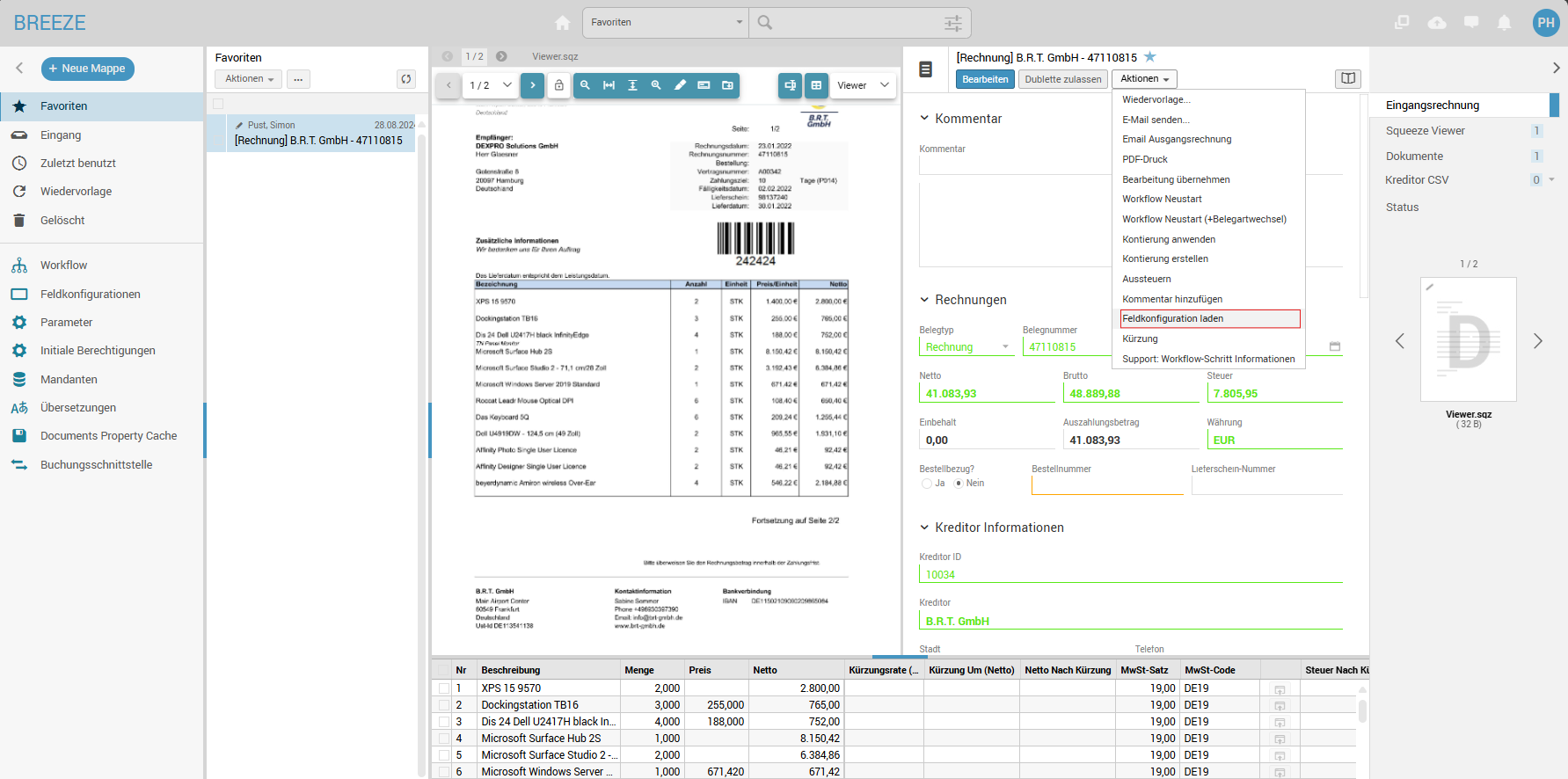The image size is (1568, 779).
Task: Toggle the book view icon
Action: tap(1348, 79)
